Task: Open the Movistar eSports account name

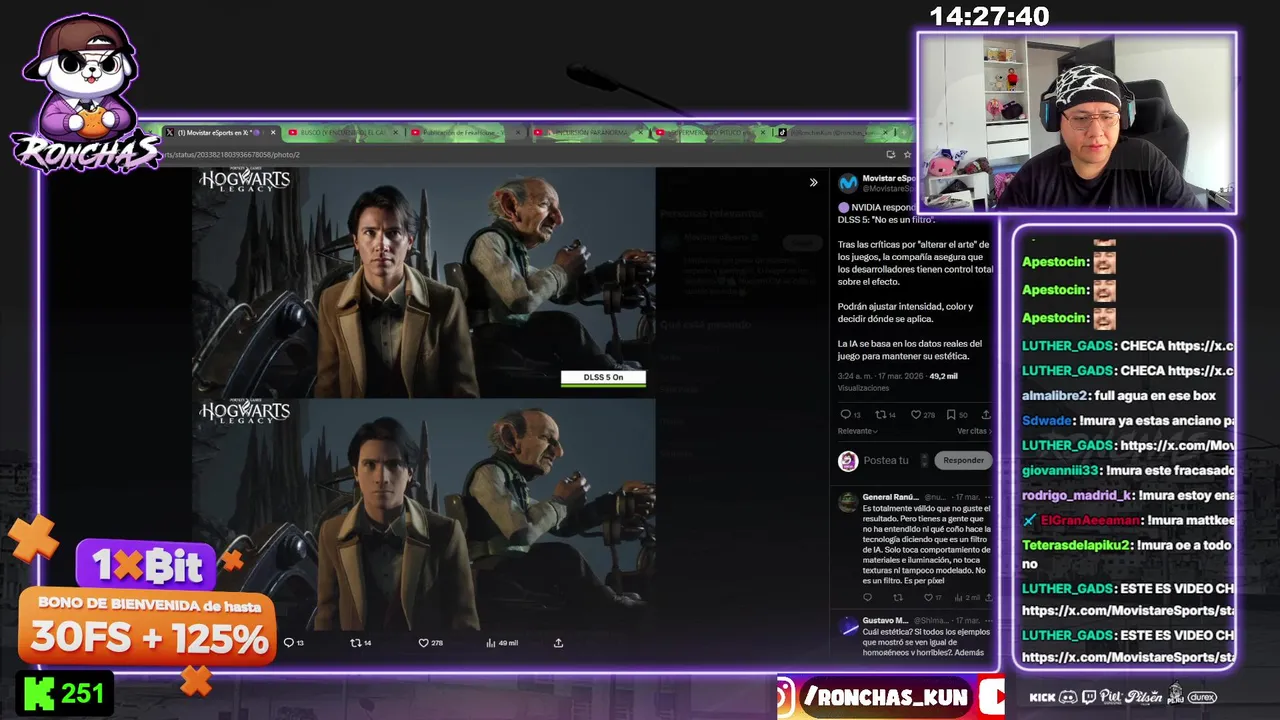Action: coord(889,178)
